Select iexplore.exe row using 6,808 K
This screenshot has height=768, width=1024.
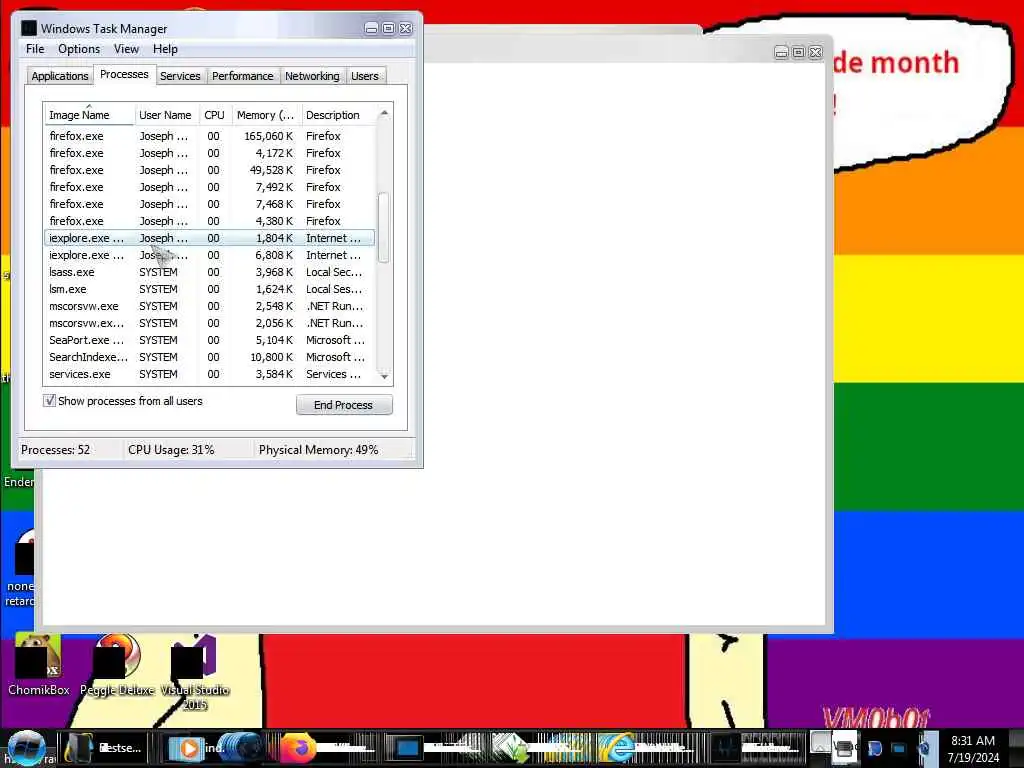210,255
